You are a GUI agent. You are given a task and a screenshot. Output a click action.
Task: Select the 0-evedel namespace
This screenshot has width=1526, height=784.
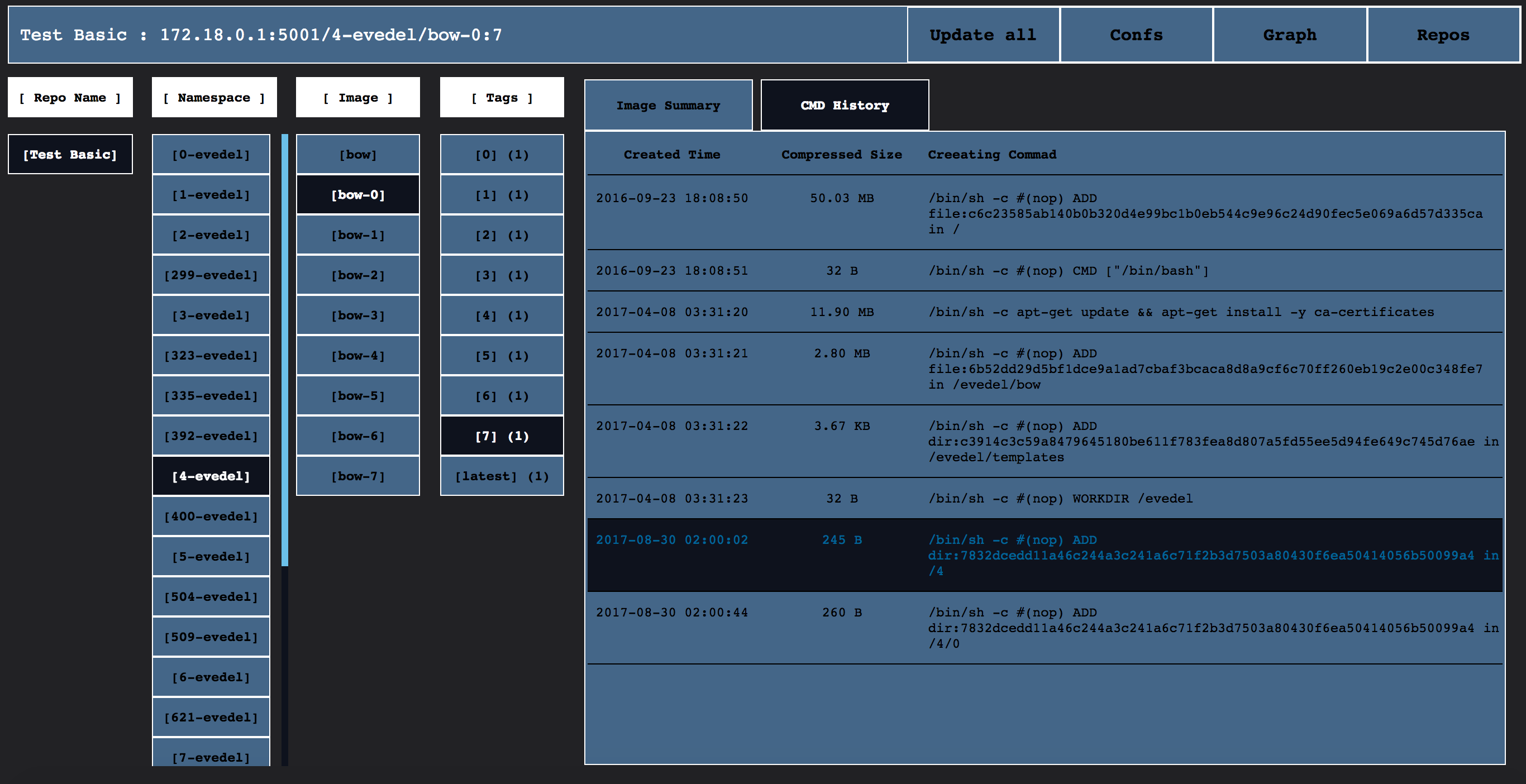click(x=211, y=155)
